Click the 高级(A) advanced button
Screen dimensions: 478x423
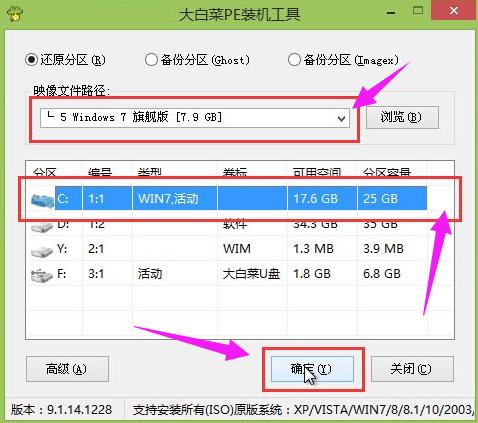tap(67, 369)
